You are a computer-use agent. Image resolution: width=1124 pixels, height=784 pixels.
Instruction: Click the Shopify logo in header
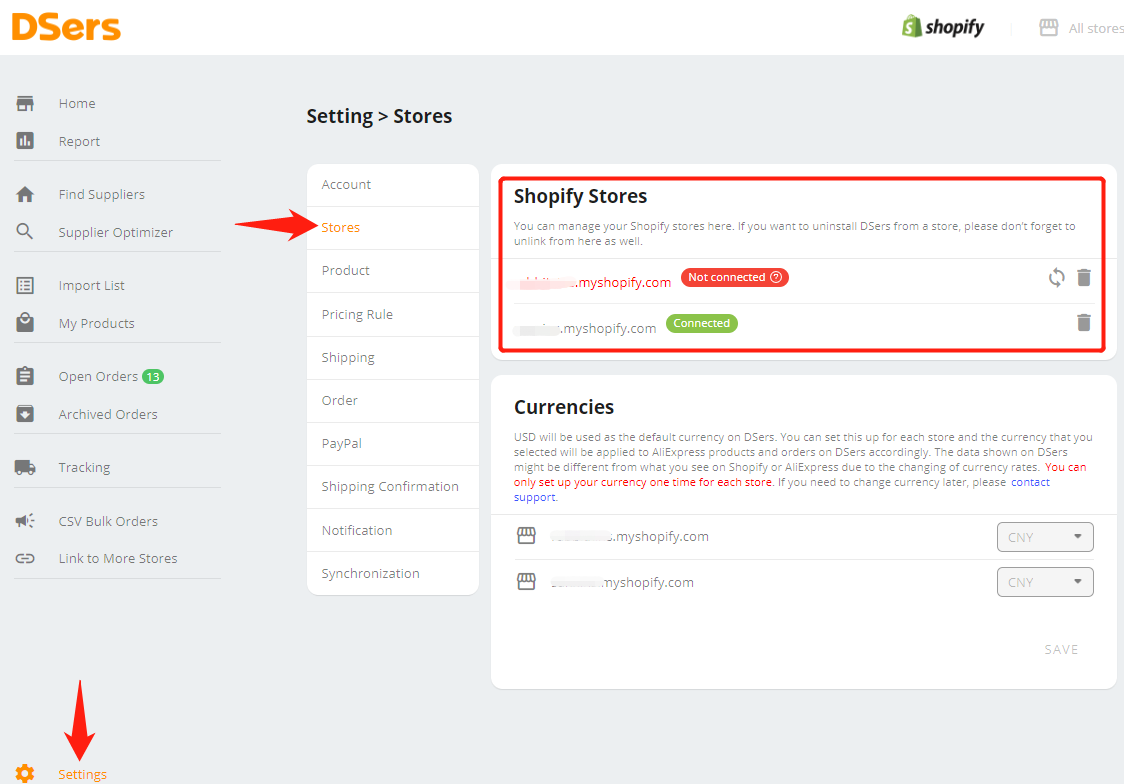pyautogui.click(x=943, y=27)
